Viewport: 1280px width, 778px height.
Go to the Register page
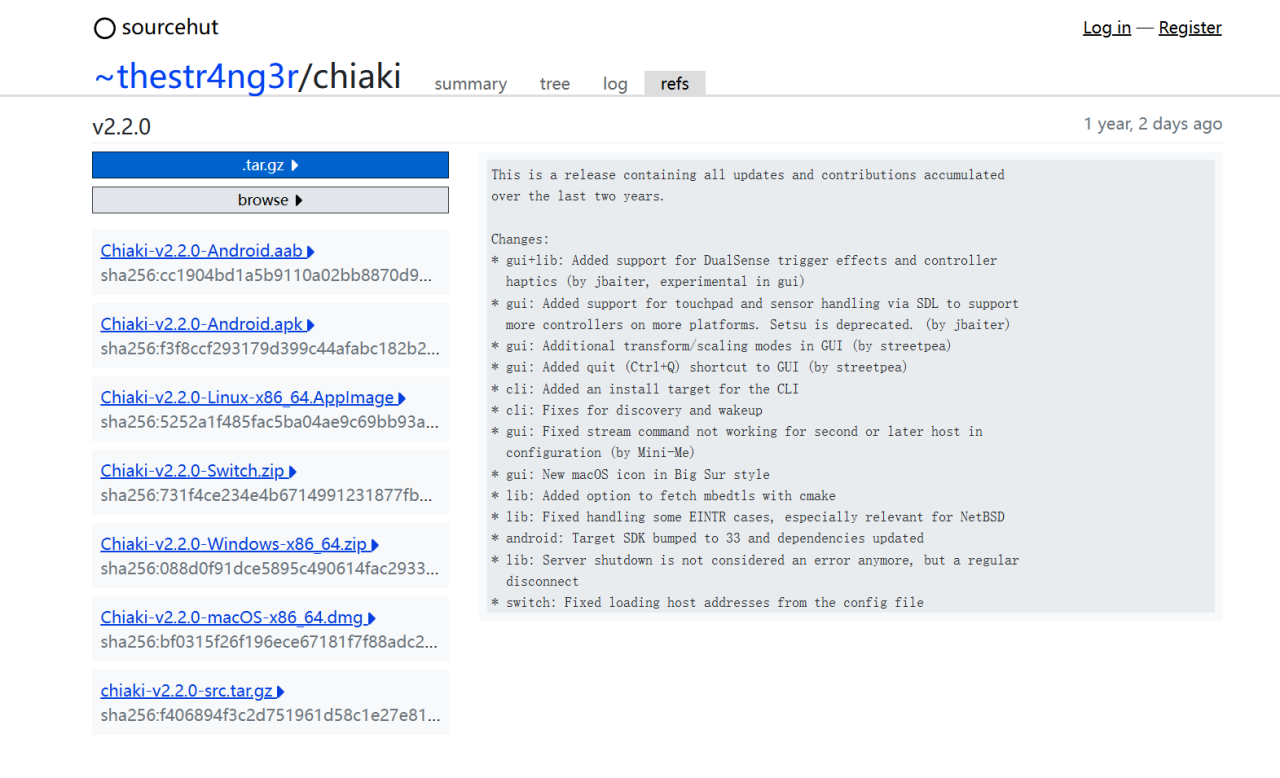[x=1190, y=28]
